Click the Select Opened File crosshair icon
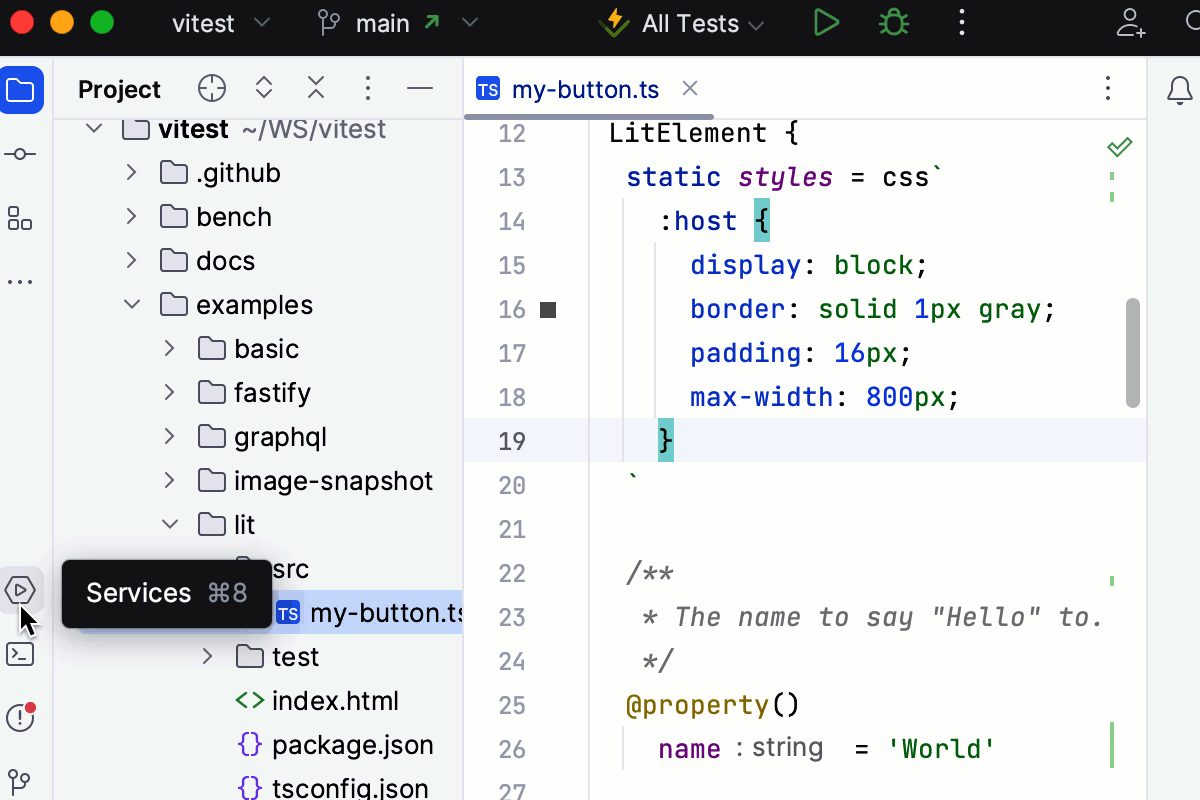The height and width of the screenshot is (800, 1200). point(211,89)
